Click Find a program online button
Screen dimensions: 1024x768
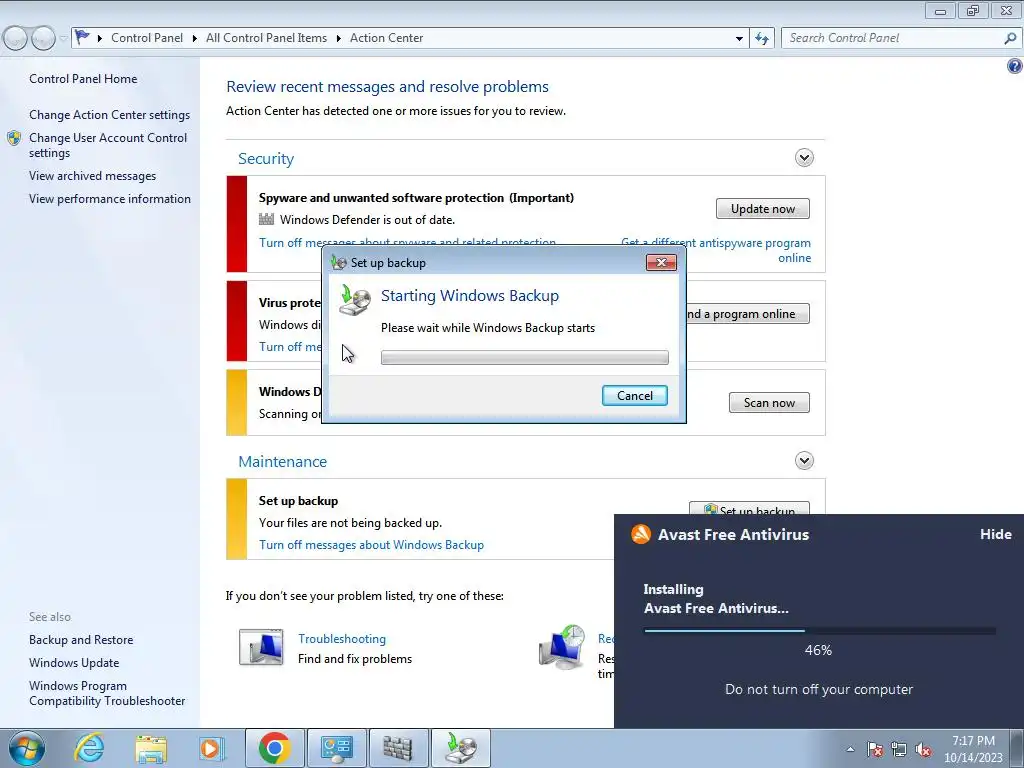tap(748, 313)
